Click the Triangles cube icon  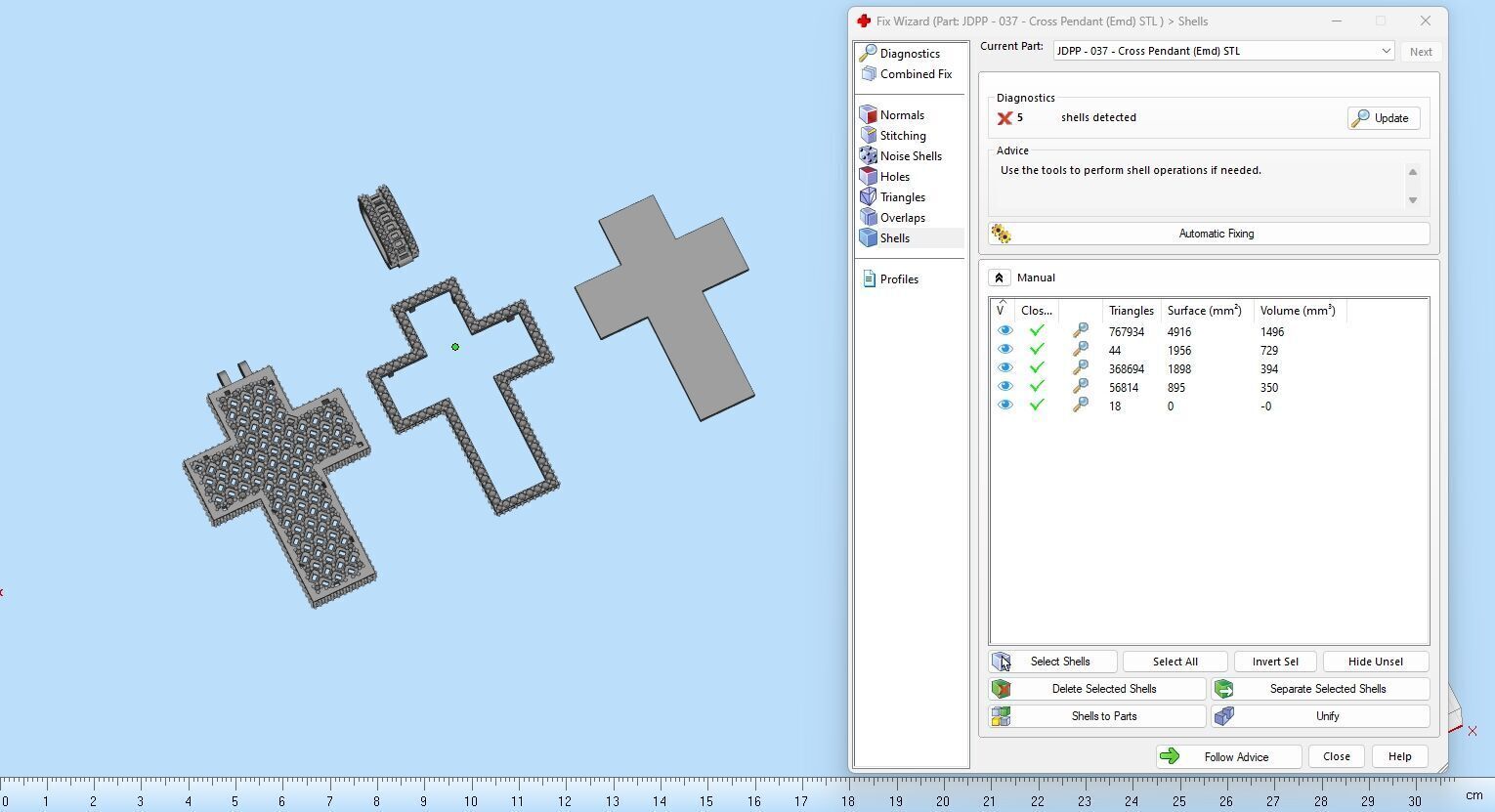click(868, 196)
